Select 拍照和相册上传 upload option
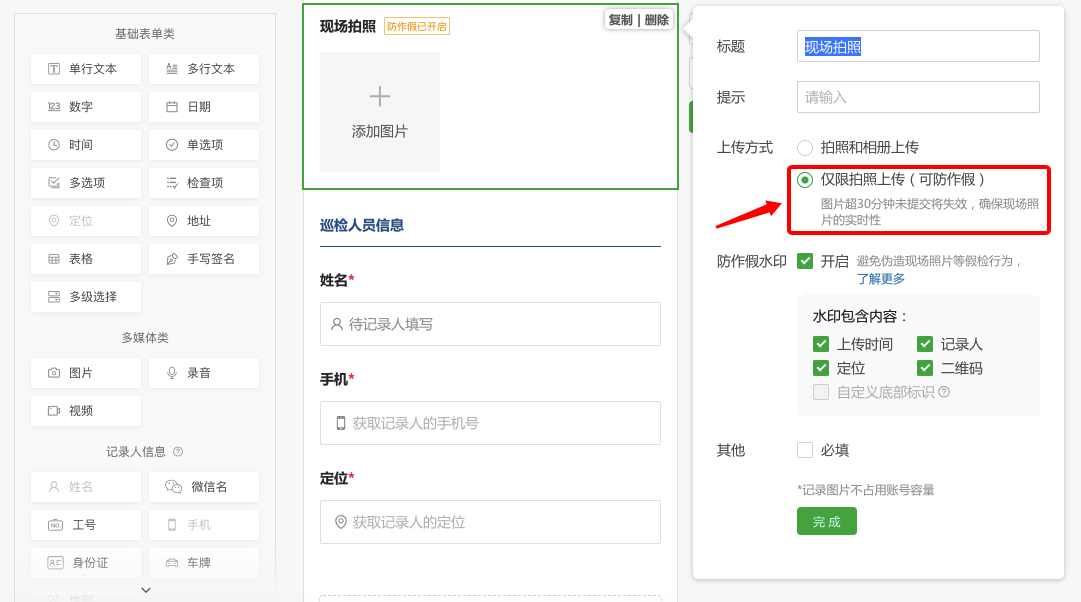 tap(805, 148)
